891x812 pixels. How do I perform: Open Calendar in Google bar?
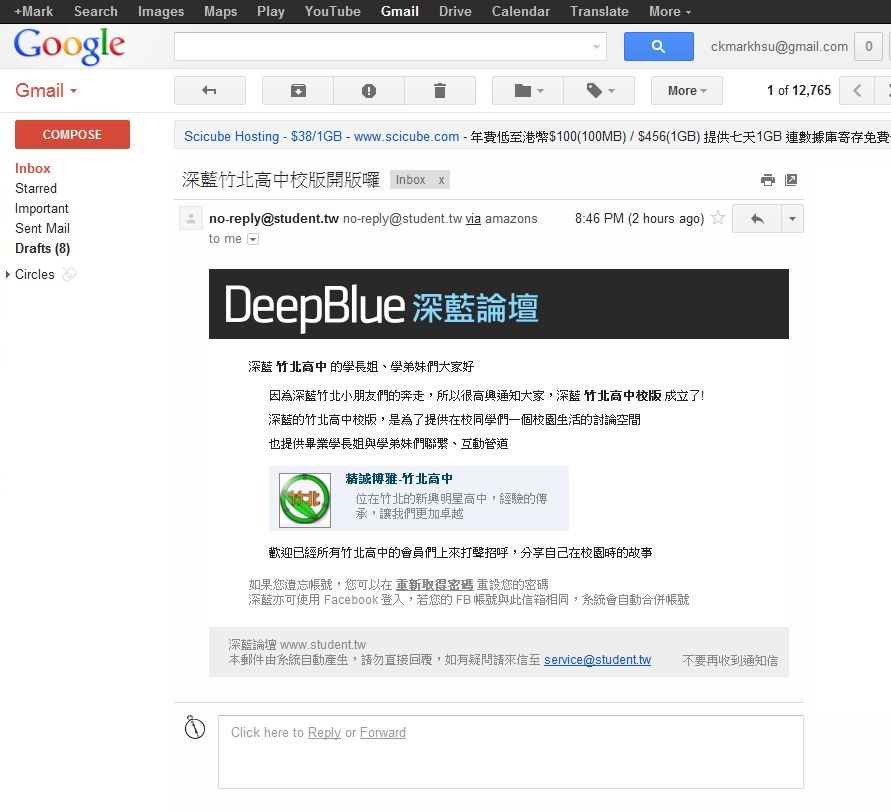[521, 11]
